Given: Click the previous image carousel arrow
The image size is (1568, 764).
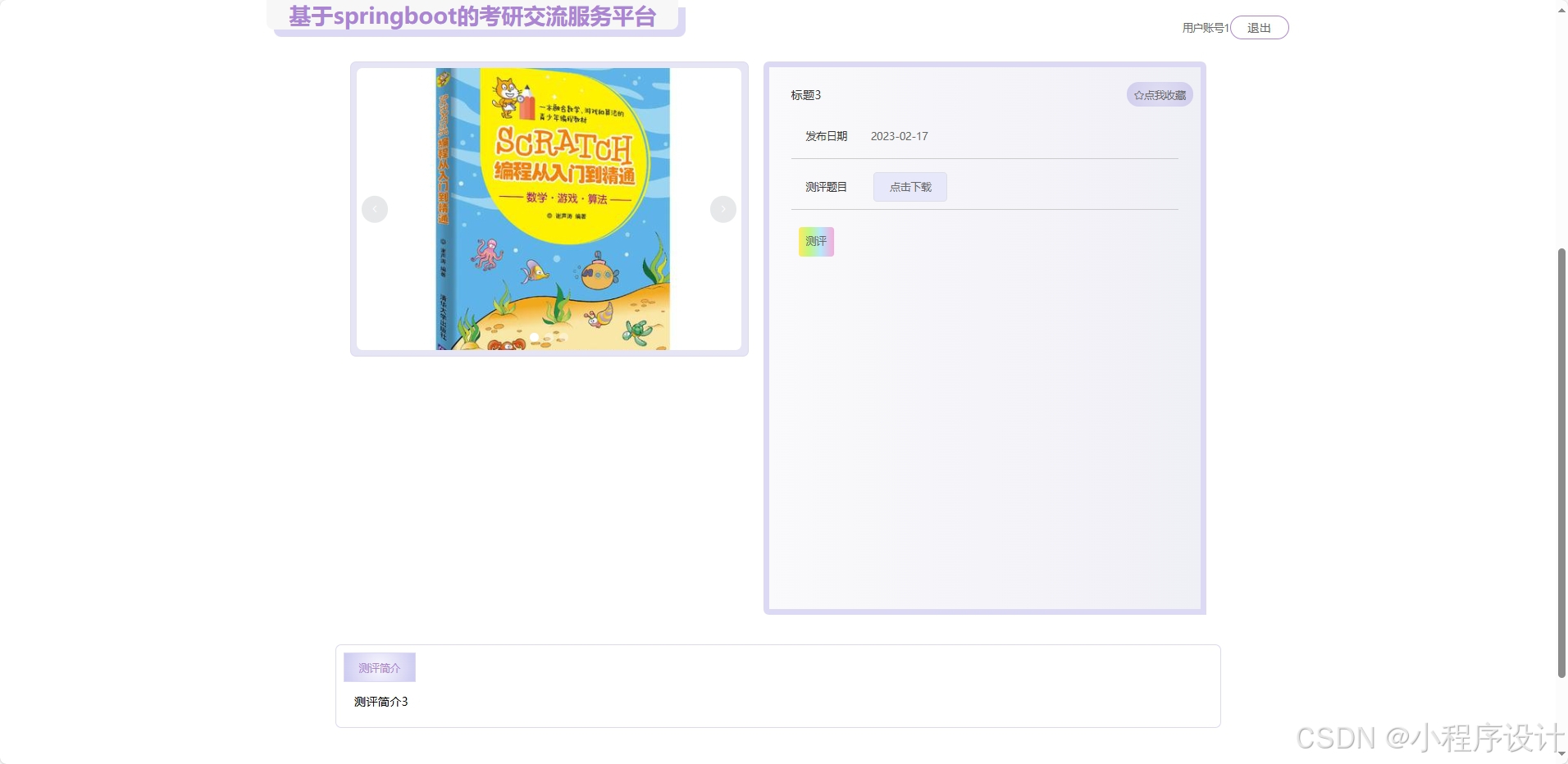Looking at the screenshot, I should pos(375,209).
